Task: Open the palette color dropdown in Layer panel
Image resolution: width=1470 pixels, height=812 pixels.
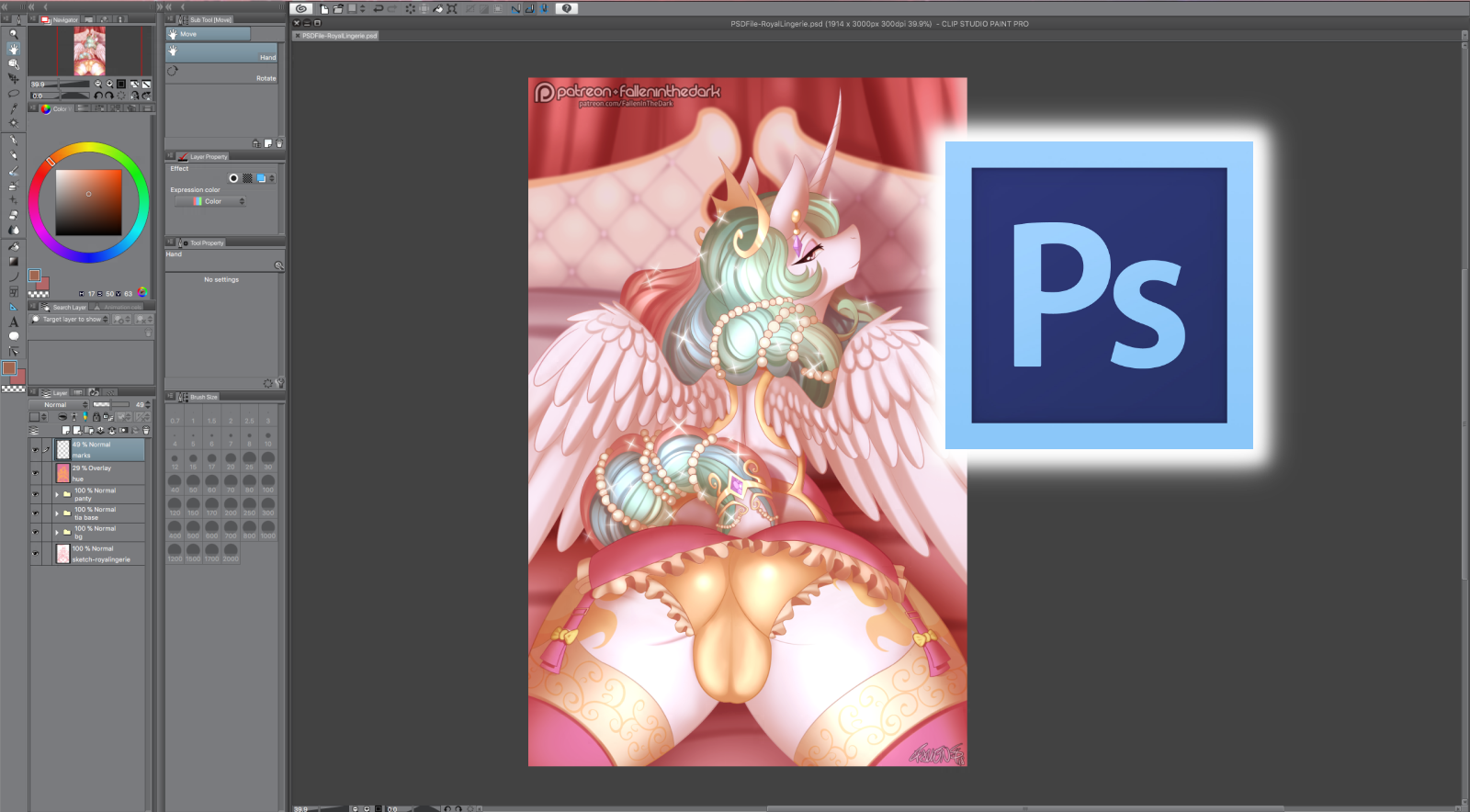Action: [38, 417]
